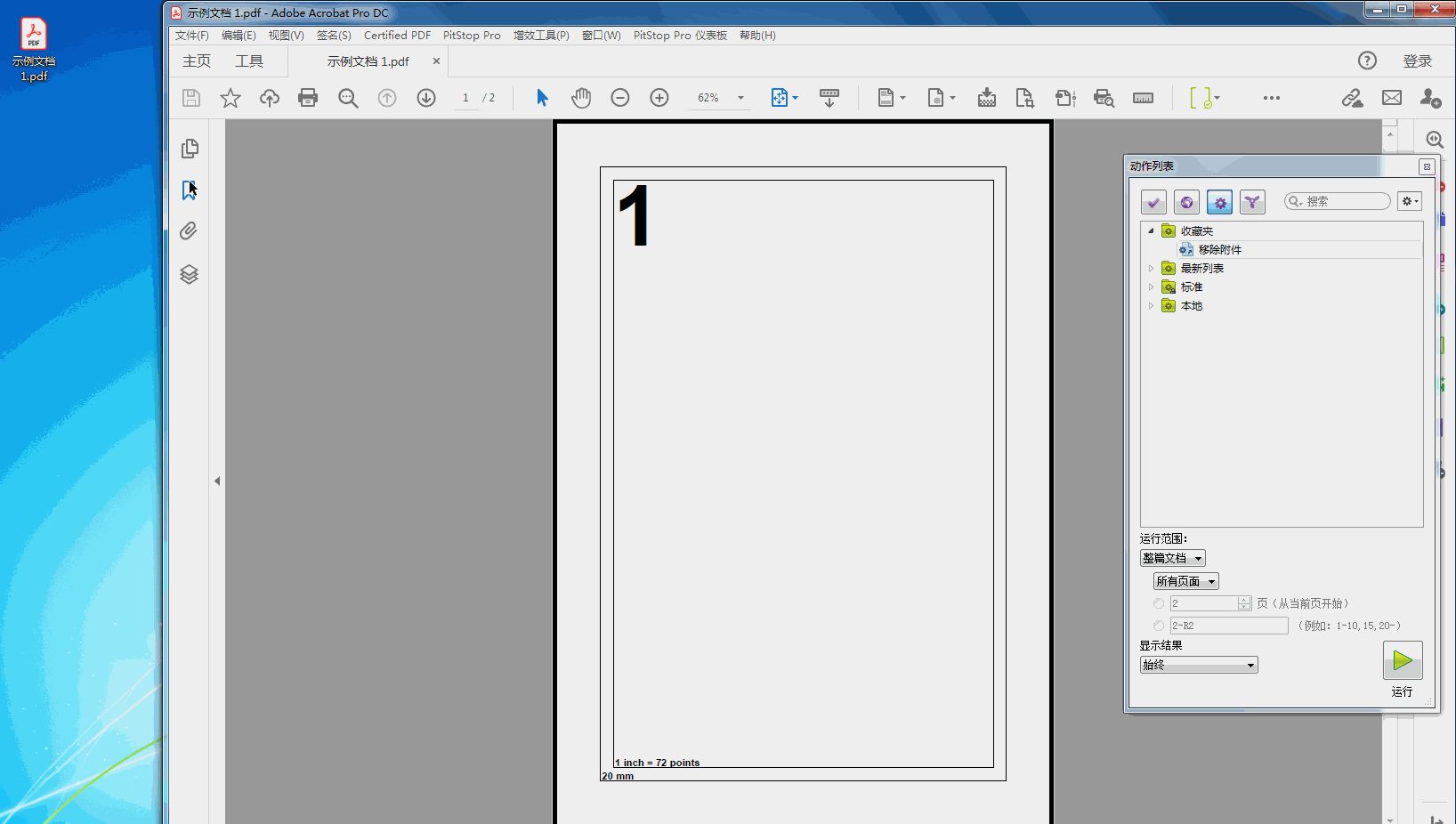Screen dimensions: 1456x824
Task: Open the 视图(V) menu
Action: (287, 36)
